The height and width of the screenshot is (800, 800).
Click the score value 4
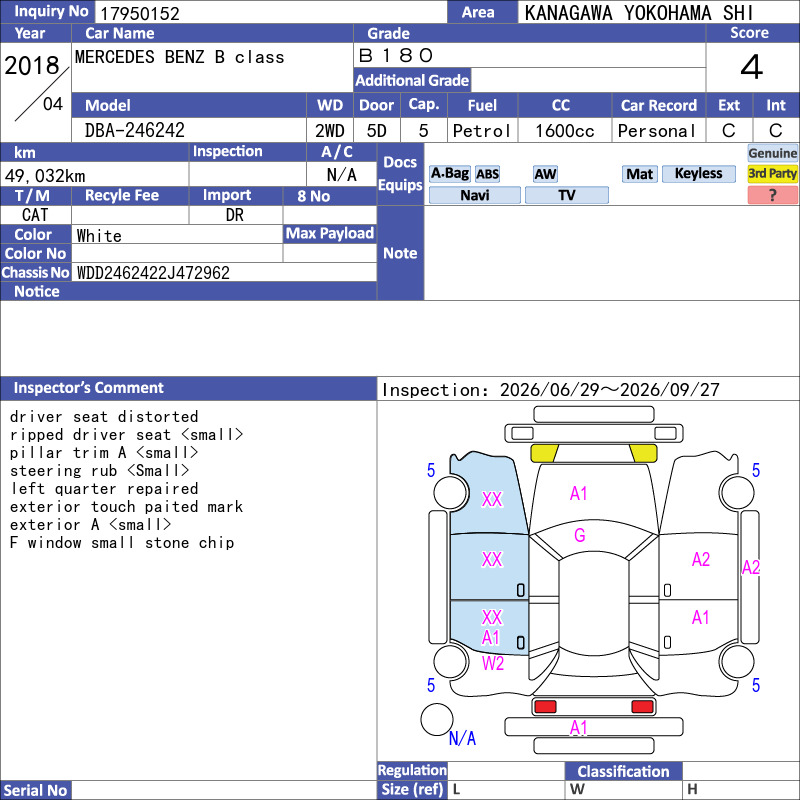click(x=752, y=67)
